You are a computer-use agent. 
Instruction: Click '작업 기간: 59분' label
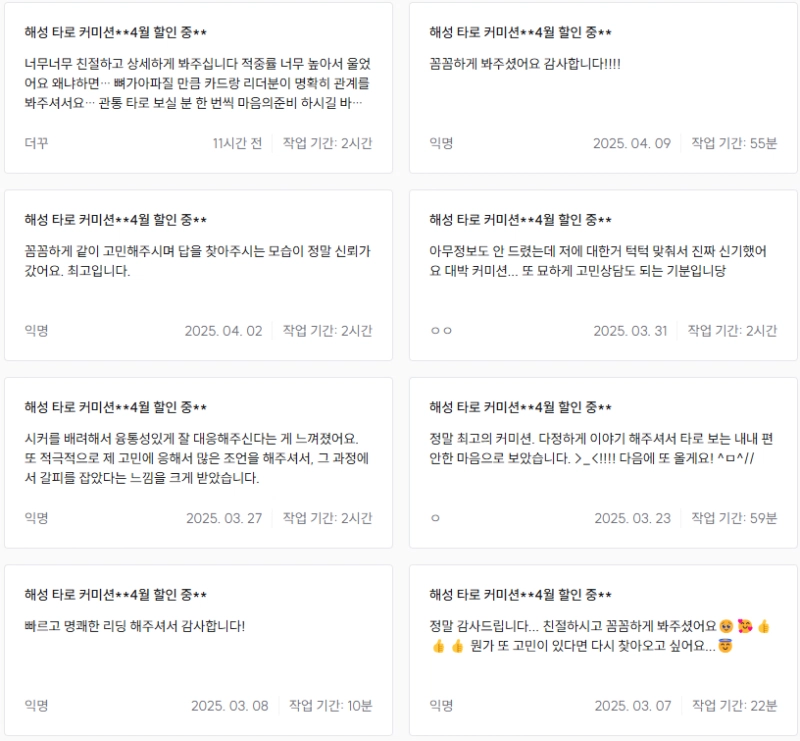pyautogui.click(x=733, y=518)
